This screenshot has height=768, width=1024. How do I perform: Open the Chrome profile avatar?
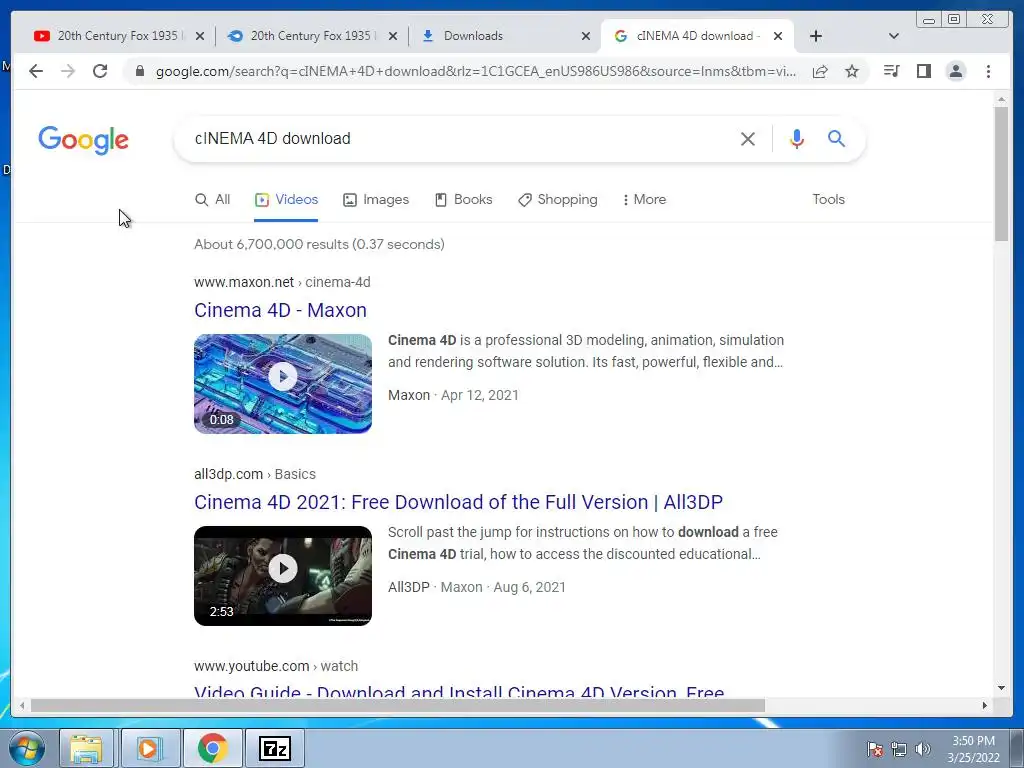955,71
